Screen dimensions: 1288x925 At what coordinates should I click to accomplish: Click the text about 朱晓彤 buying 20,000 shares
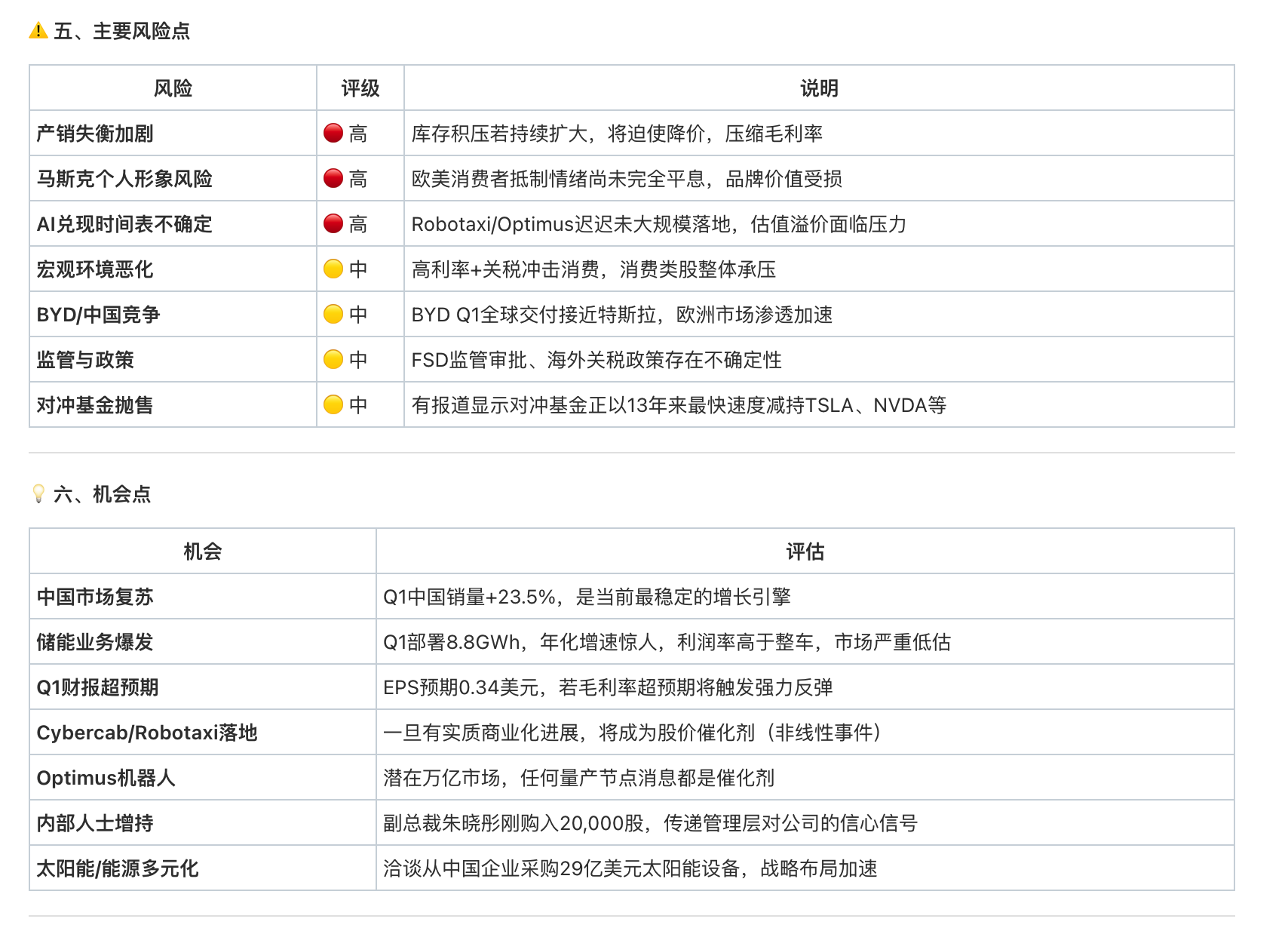[x=650, y=823]
